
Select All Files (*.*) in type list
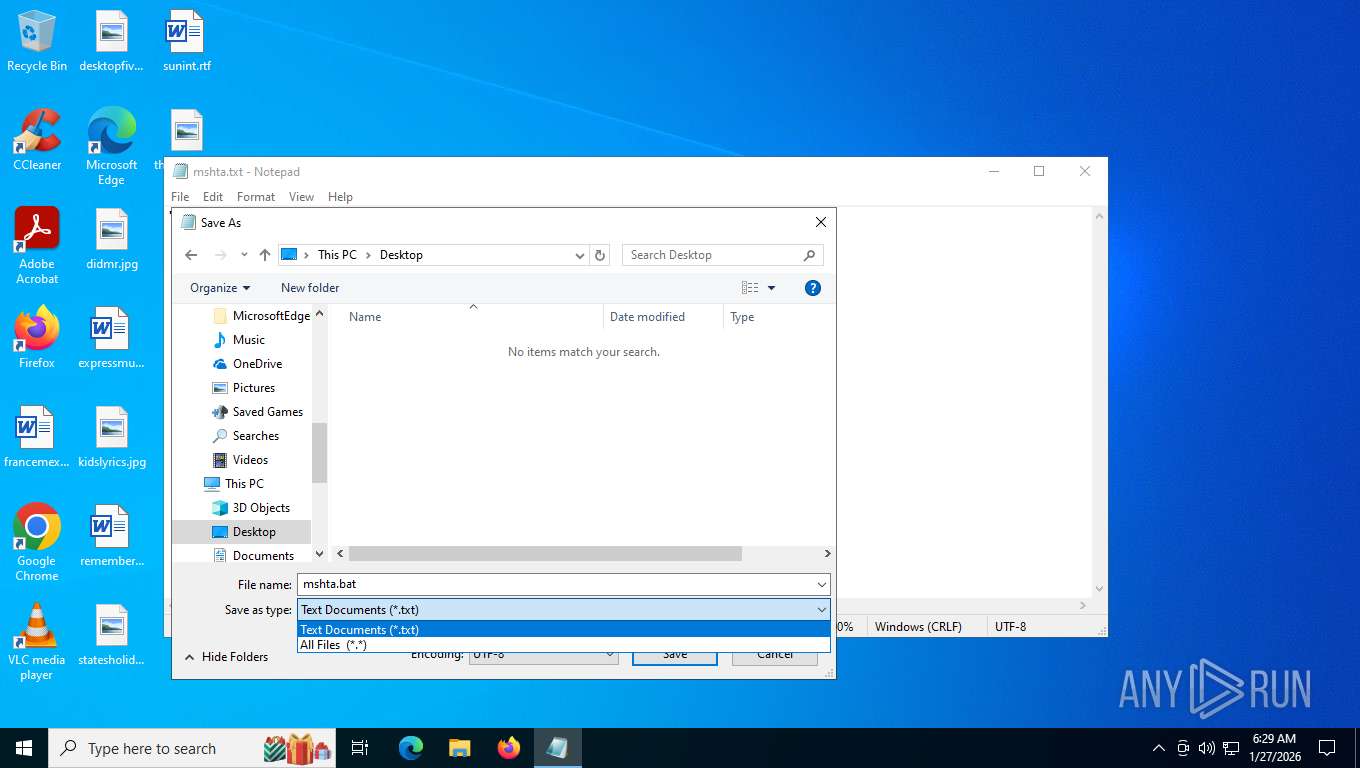pos(564,645)
